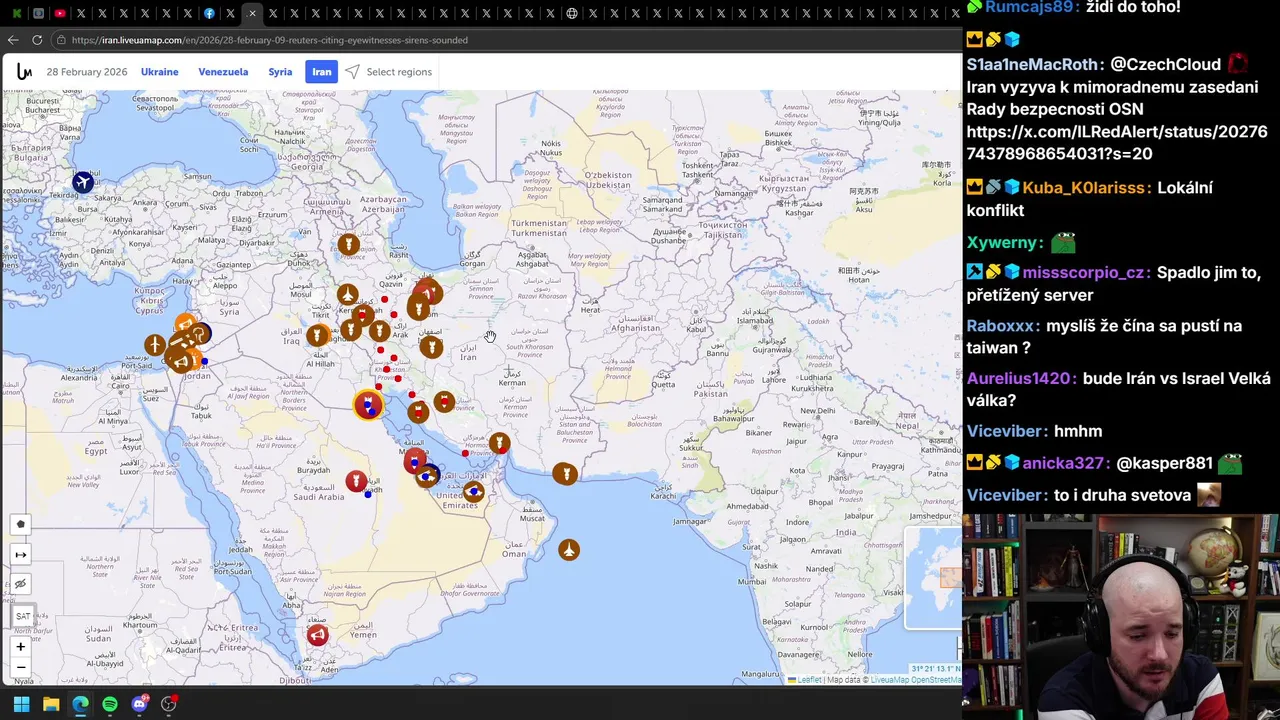Open the bomb marker beside Iraq label
Image resolution: width=1280 pixels, height=720 pixels.
318,335
